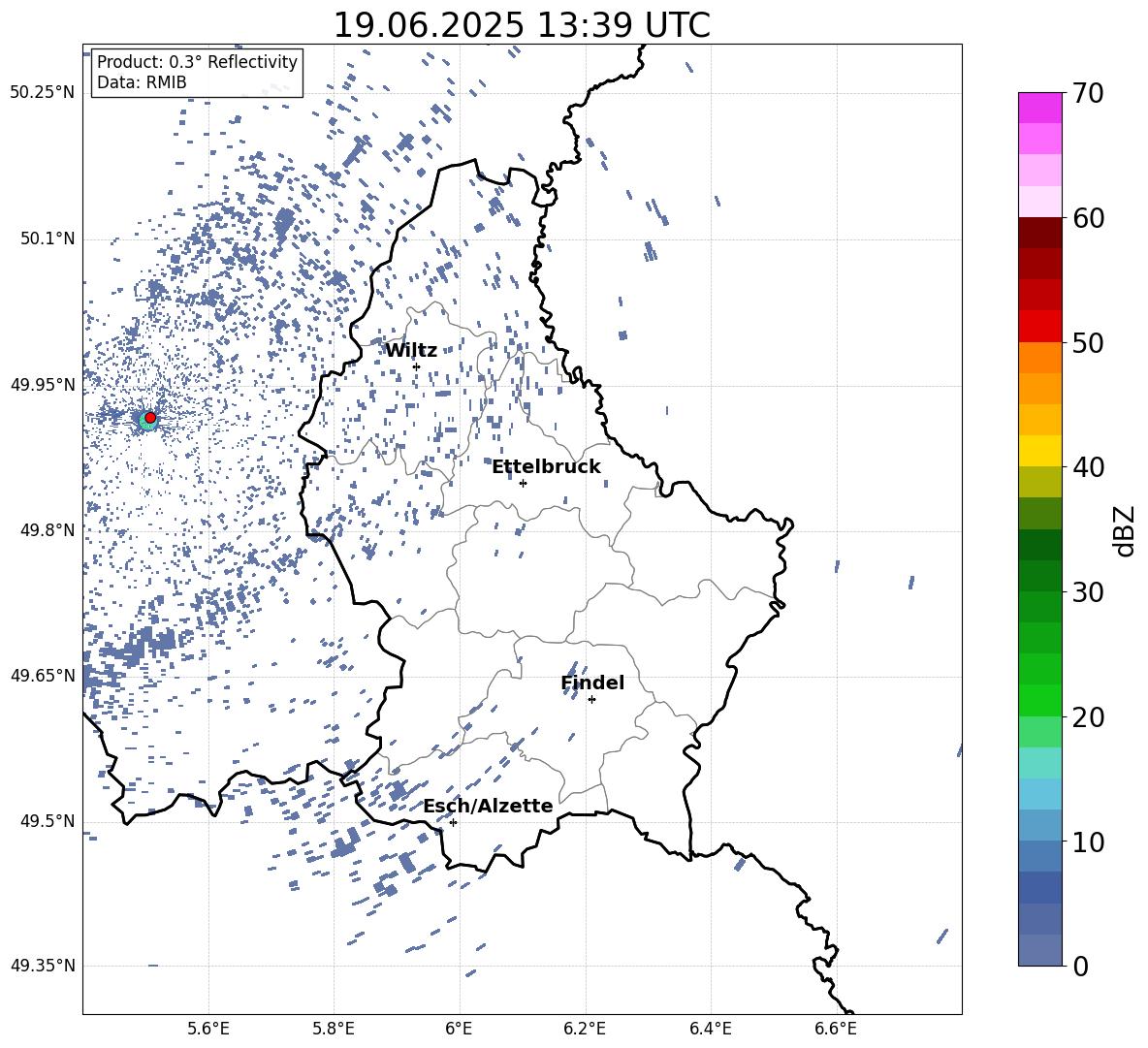
Task: Click the 6.4°E longitude label
Action: (x=710, y=1029)
